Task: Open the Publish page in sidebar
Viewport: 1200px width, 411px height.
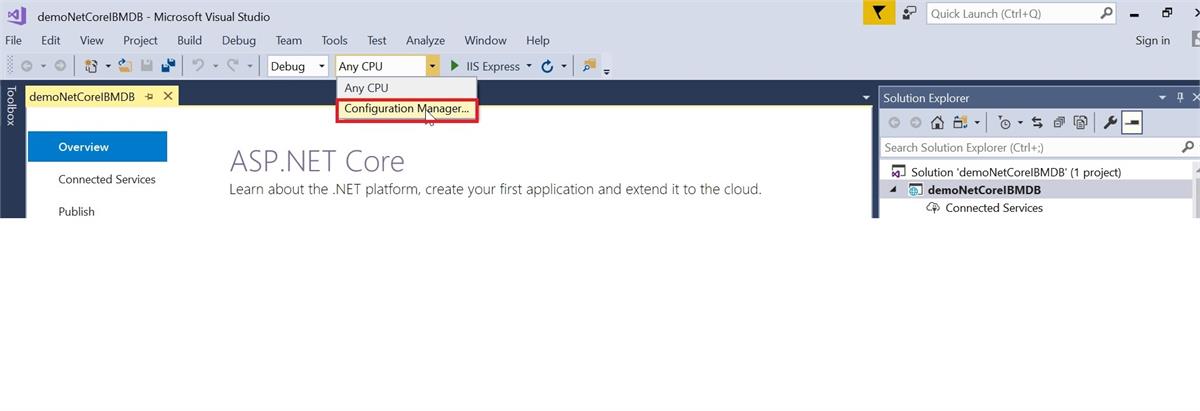Action: click(x=76, y=211)
